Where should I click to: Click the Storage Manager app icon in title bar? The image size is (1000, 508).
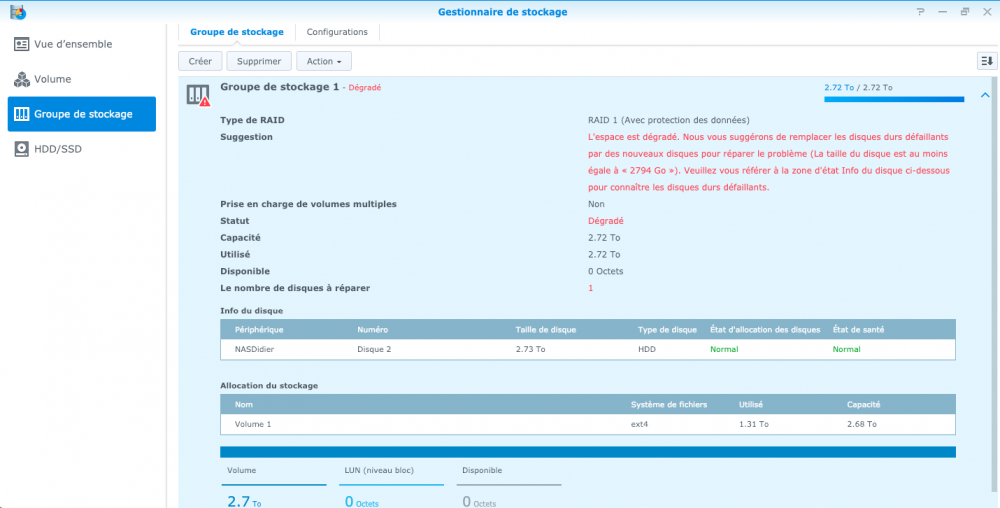pos(15,12)
